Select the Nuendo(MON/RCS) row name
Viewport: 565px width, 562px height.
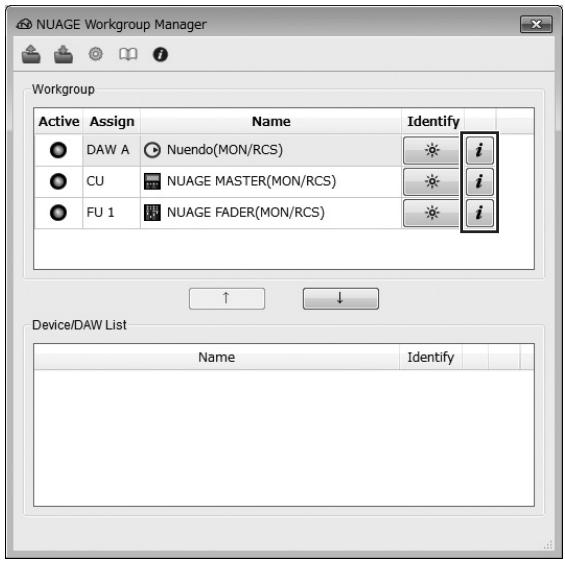225,150
